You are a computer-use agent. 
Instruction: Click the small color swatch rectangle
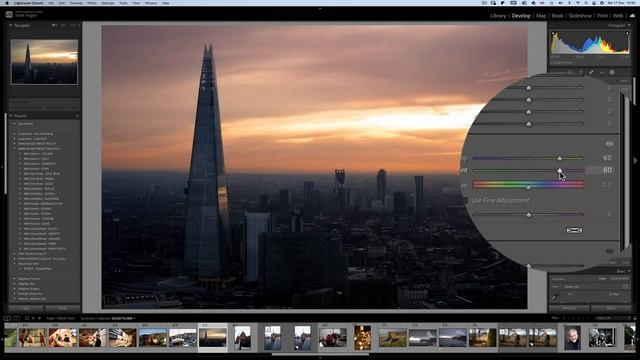point(574,230)
